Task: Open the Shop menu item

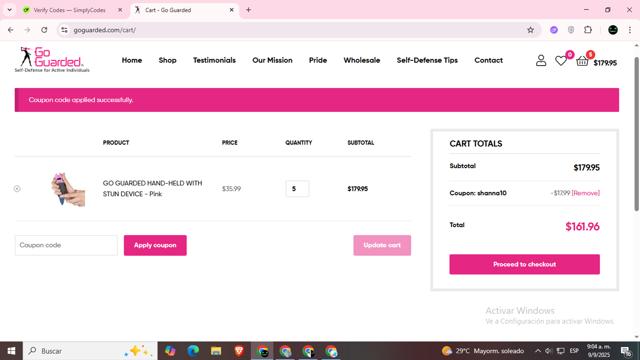Action: [167, 60]
